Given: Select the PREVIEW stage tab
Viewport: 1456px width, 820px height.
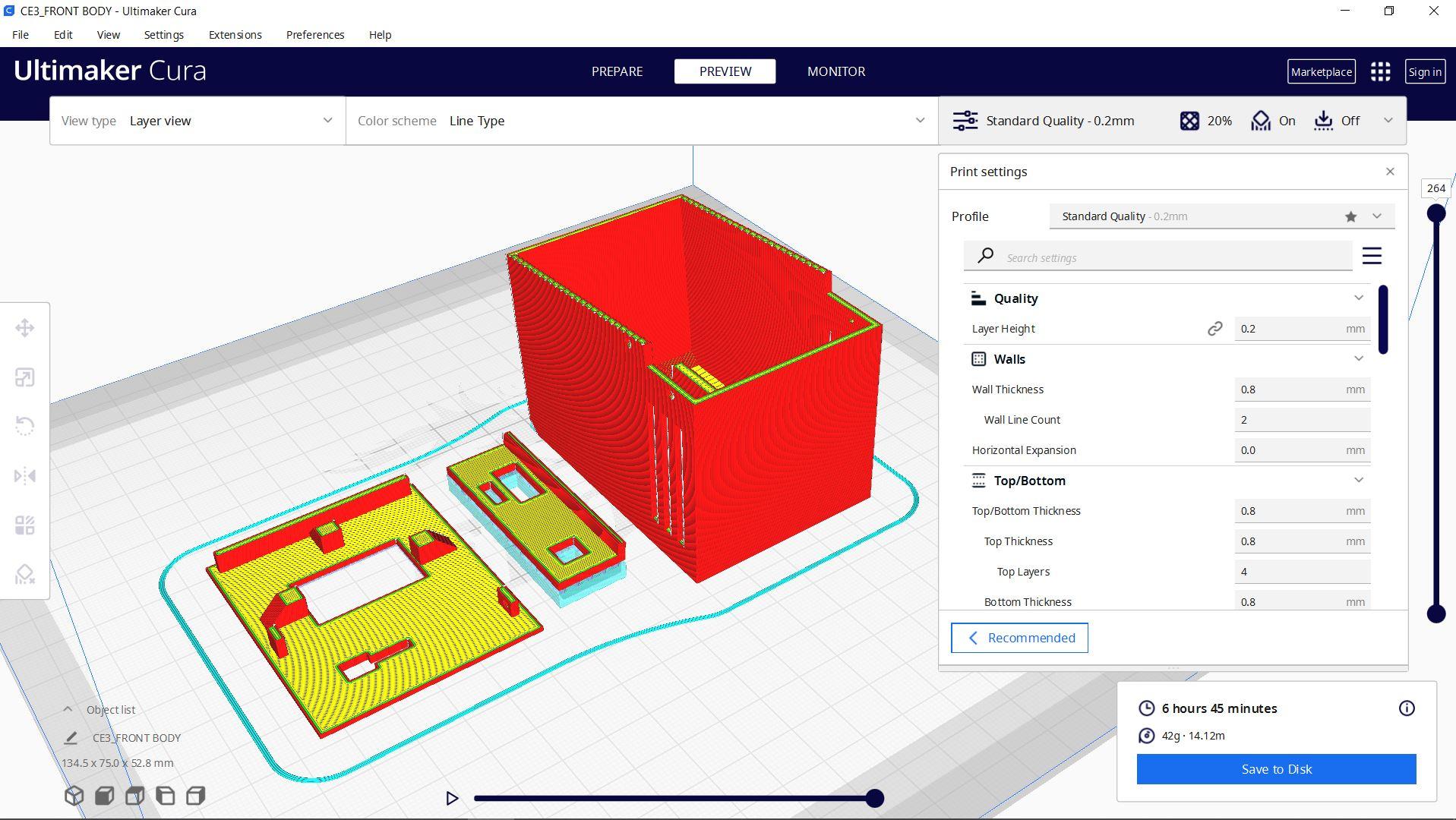Looking at the screenshot, I should pos(725,71).
